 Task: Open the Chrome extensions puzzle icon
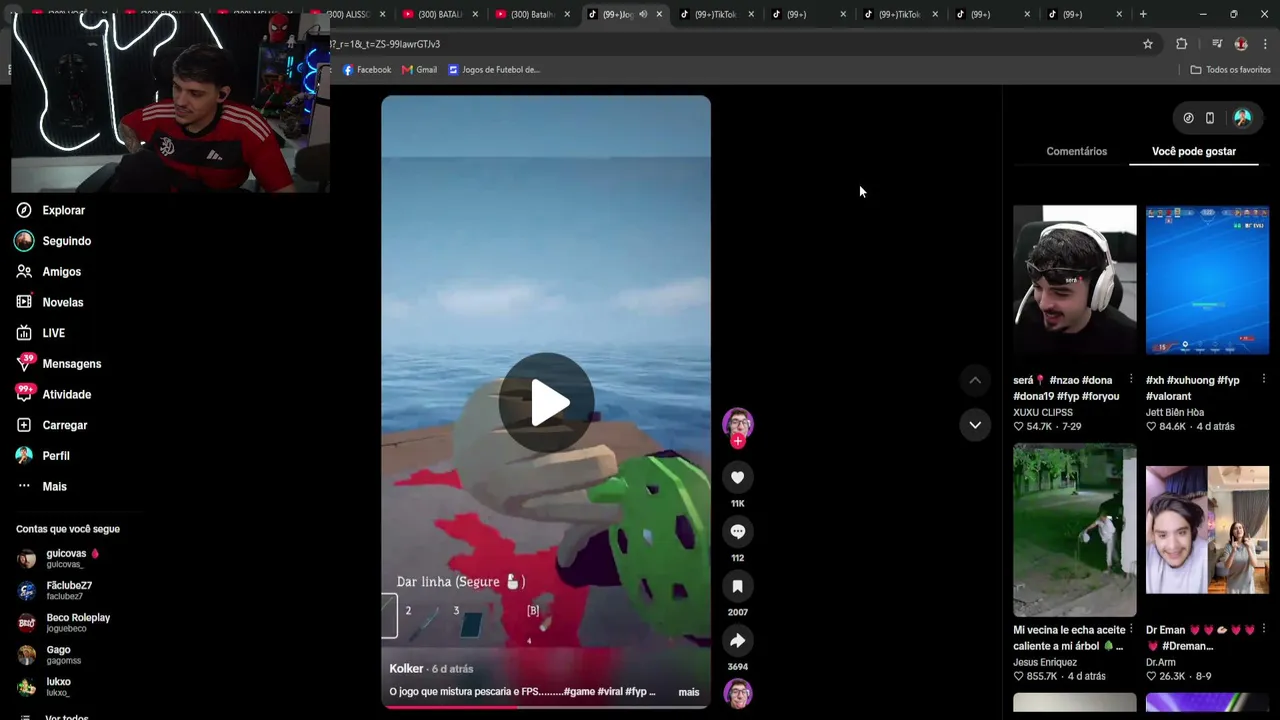[x=1182, y=44]
